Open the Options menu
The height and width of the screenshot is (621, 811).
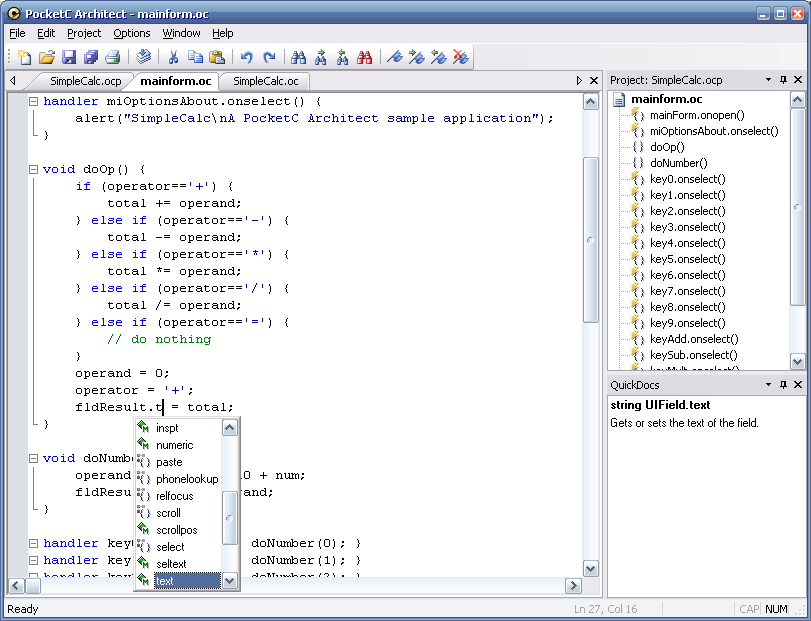[x=131, y=33]
